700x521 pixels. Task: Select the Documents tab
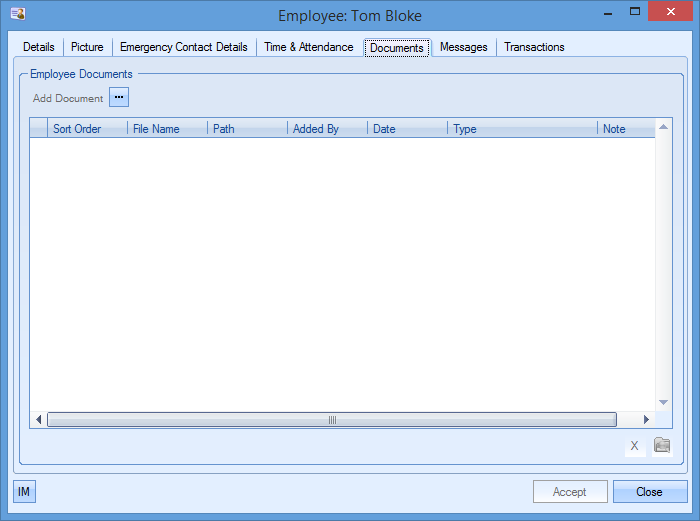click(396, 48)
